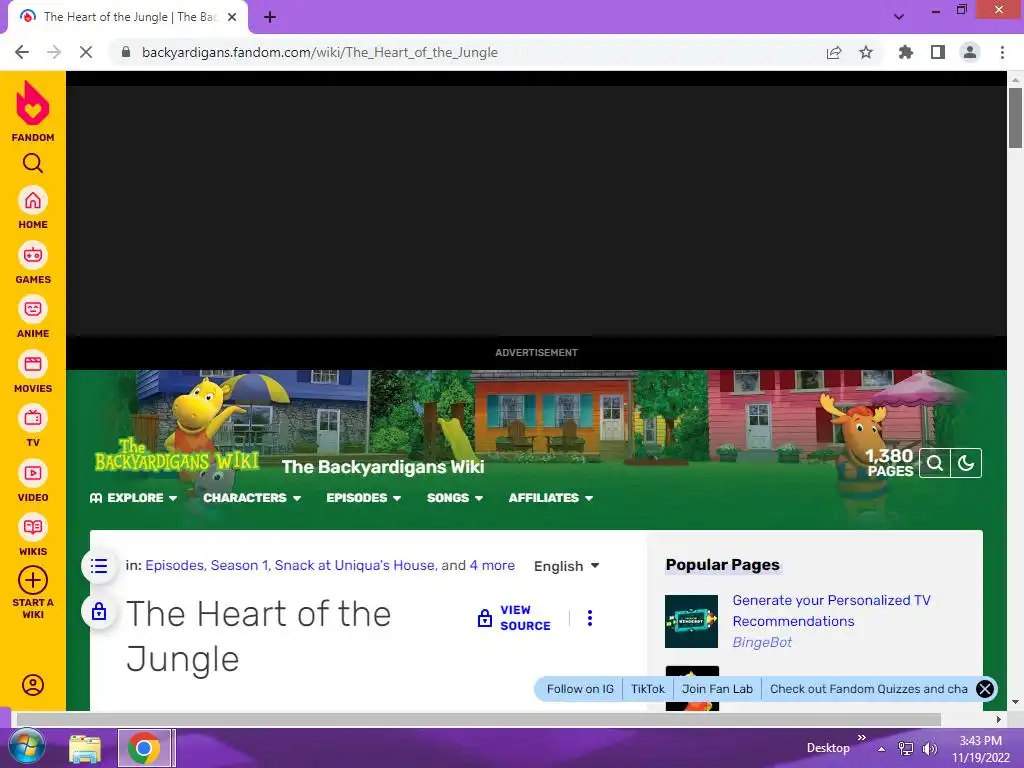Open the Anime section icon

coord(33,310)
